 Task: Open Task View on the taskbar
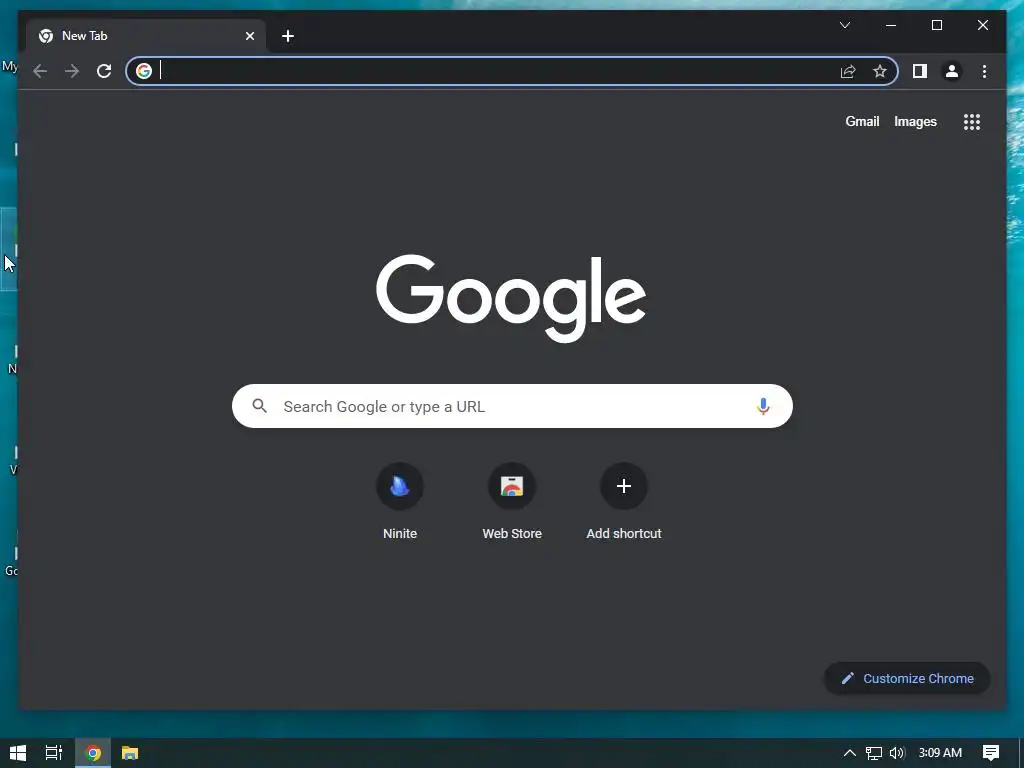coord(54,753)
